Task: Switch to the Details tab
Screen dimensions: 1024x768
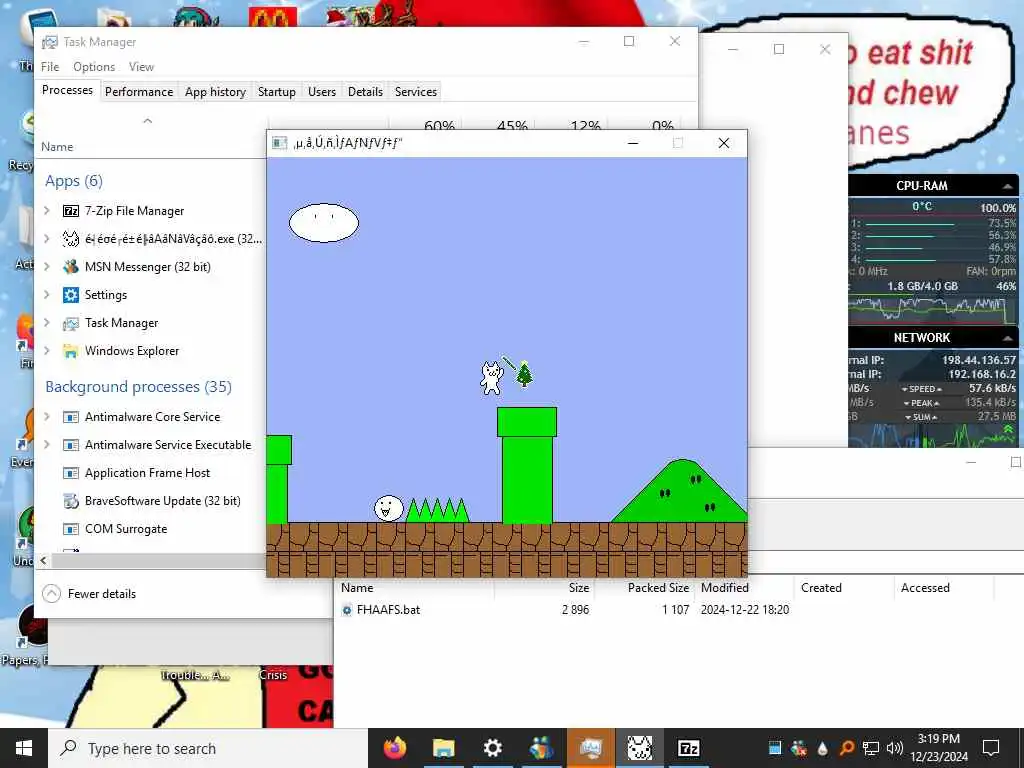Action: pos(365,91)
